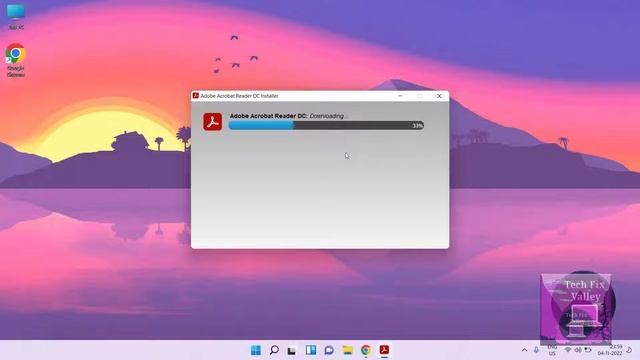Viewport: 640px width, 360px height.
Task: Launch Chrome from the taskbar
Action: click(x=366, y=350)
